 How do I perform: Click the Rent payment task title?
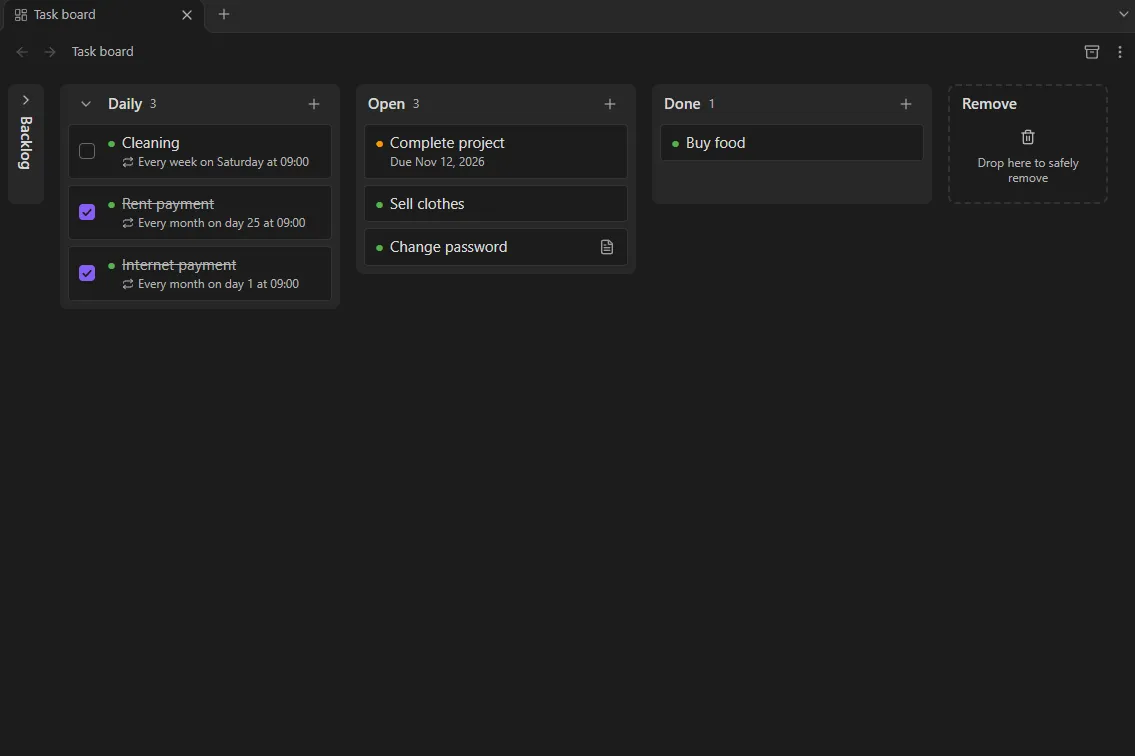pyautogui.click(x=168, y=203)
